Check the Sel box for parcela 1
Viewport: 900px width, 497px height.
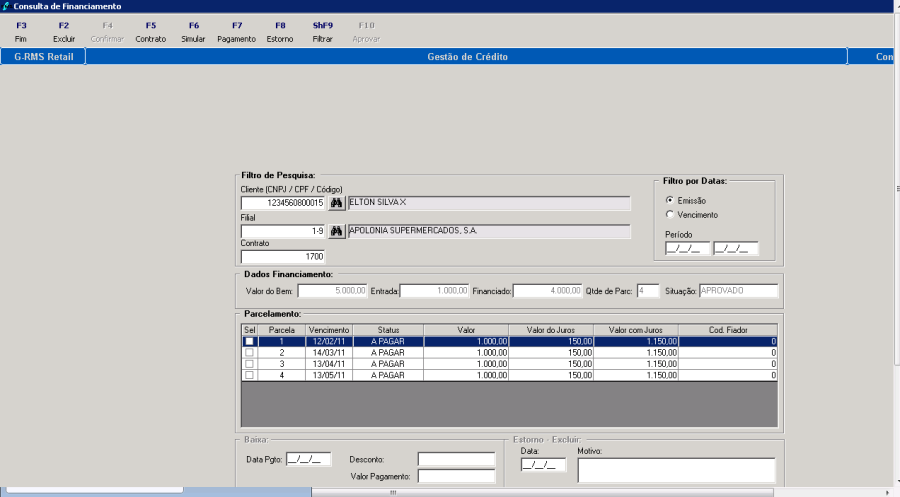pos(250,341)
